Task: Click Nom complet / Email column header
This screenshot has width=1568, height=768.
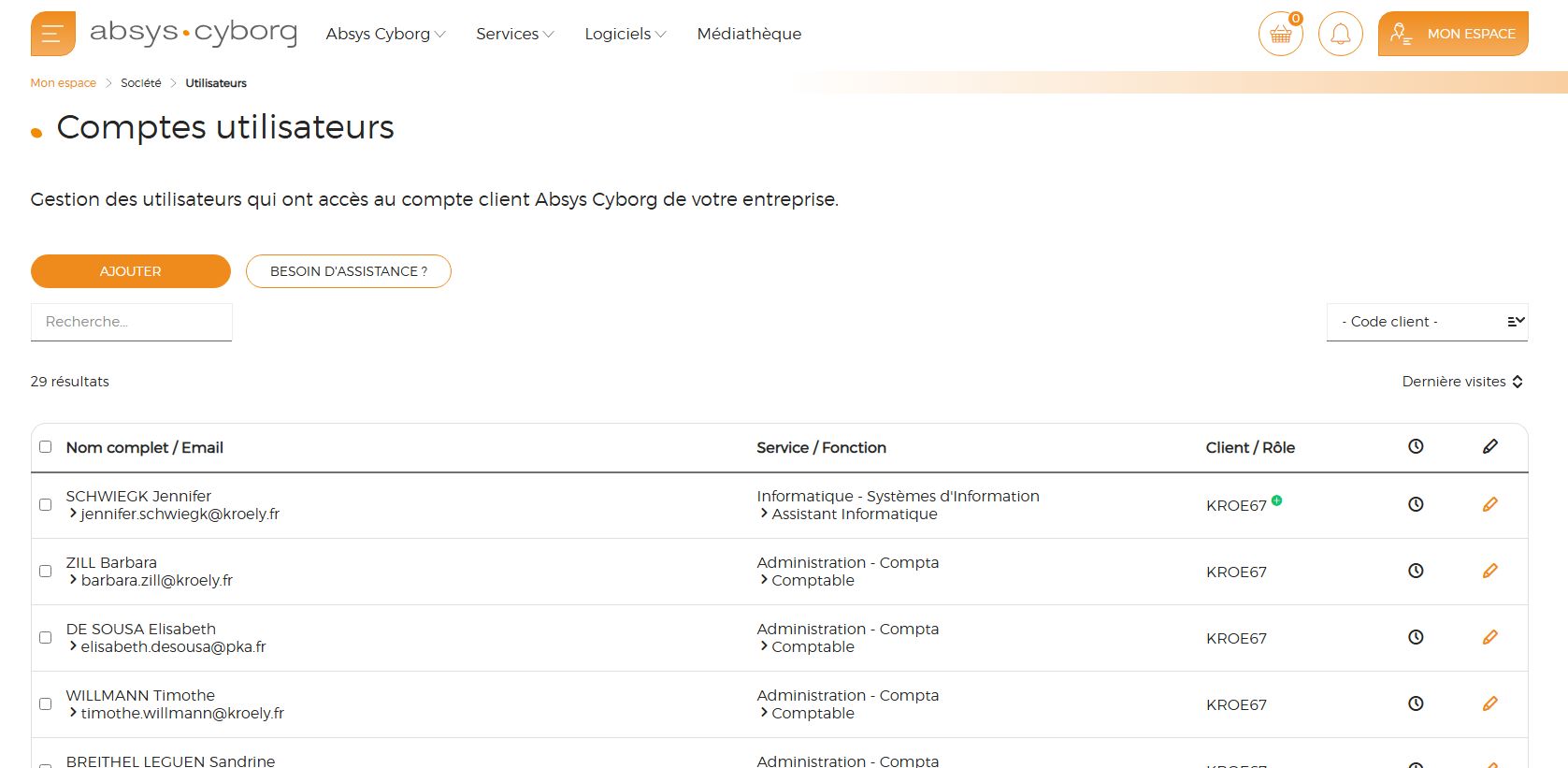Action: coord(145,447)
